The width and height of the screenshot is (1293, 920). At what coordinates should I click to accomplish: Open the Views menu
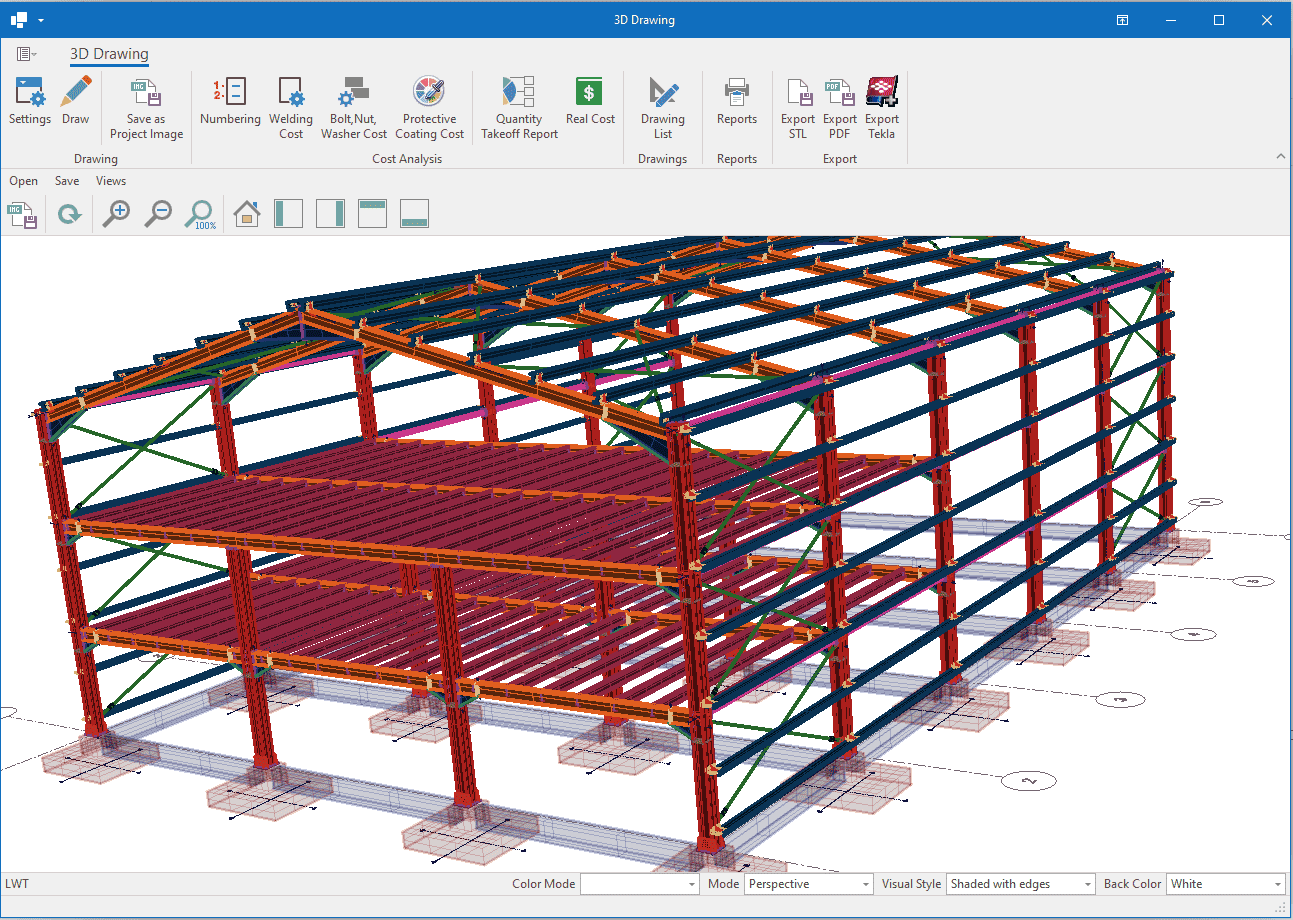tap(111, 181)
